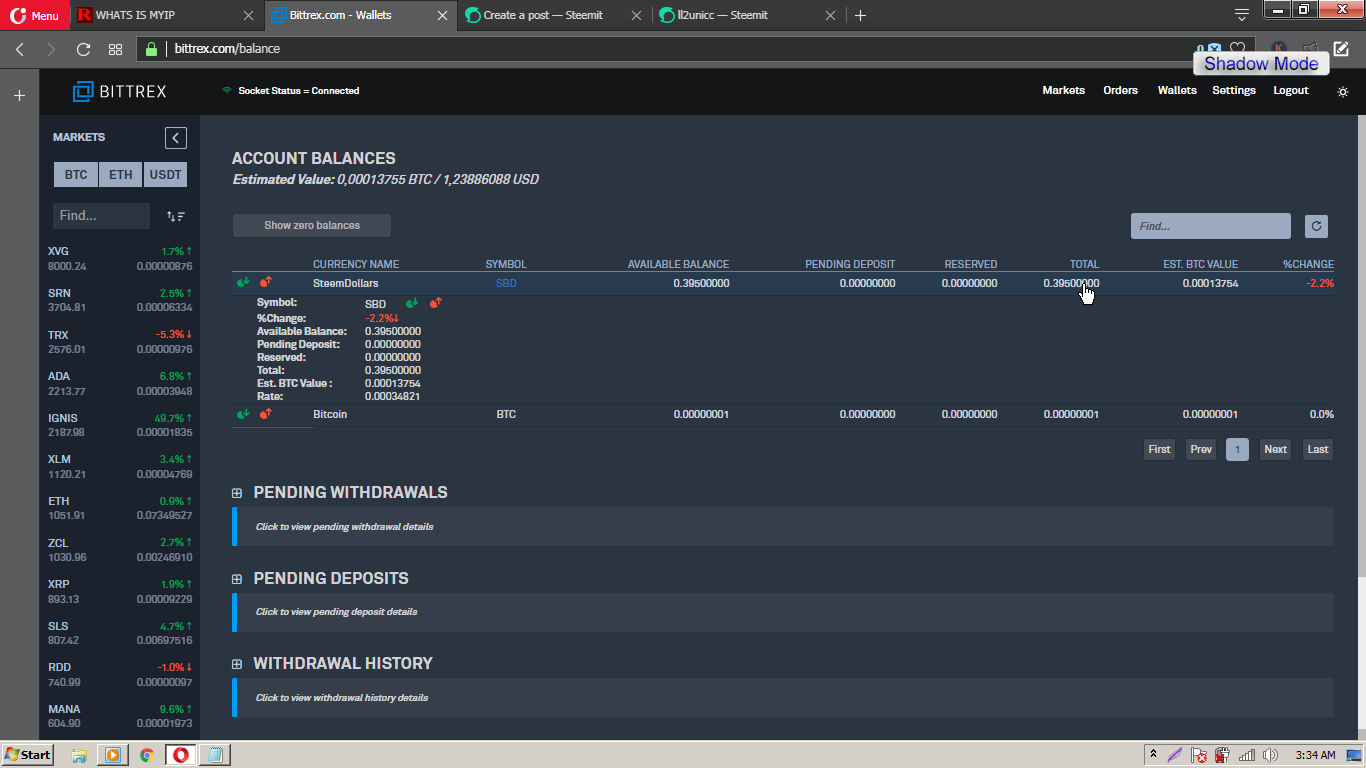
Task: Select IGNIS in the markets list
Action: 120,425
